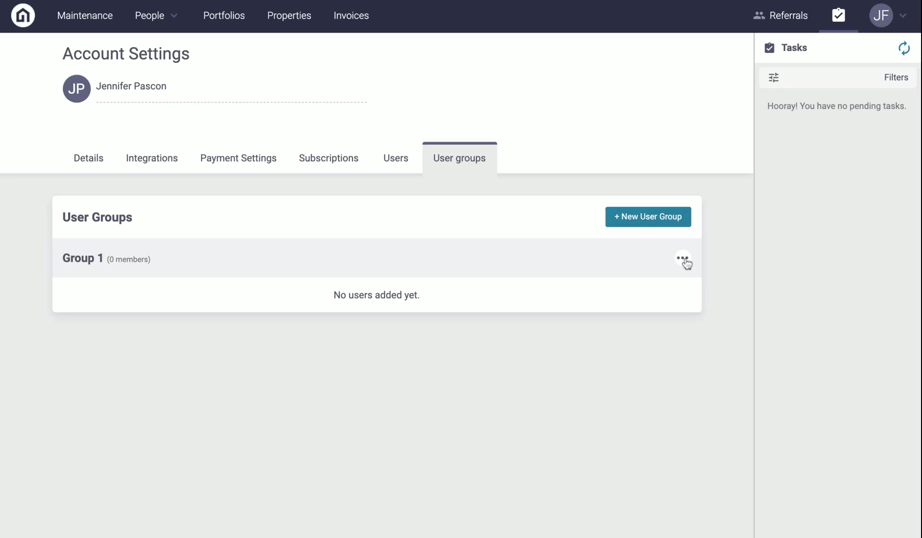Click the New User Group button

coord(647,217)
